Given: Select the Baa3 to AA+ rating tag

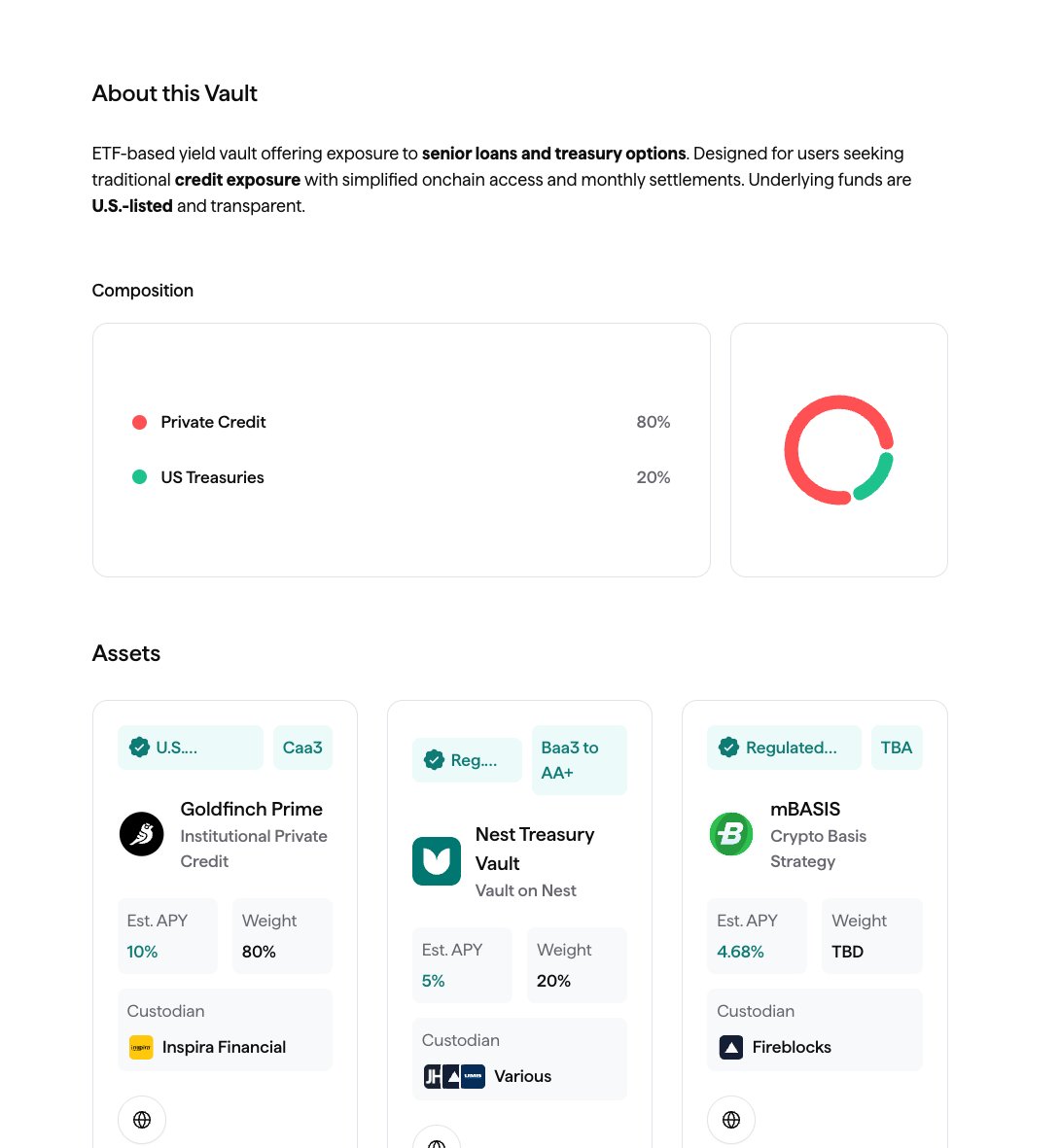Looking at the screenshot, I should [580, 760].
